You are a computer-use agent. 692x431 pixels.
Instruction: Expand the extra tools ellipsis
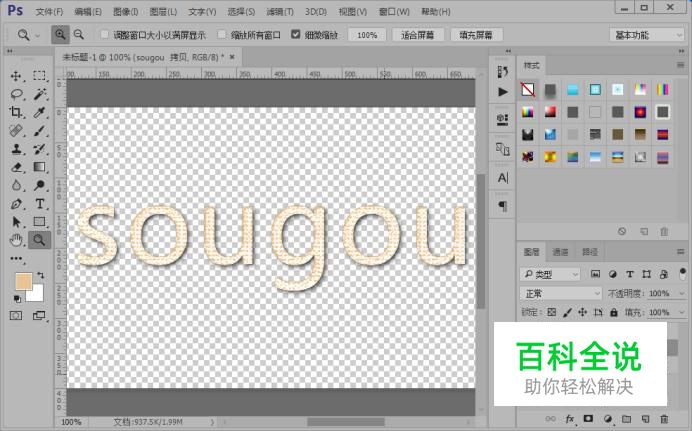[16, 259]
